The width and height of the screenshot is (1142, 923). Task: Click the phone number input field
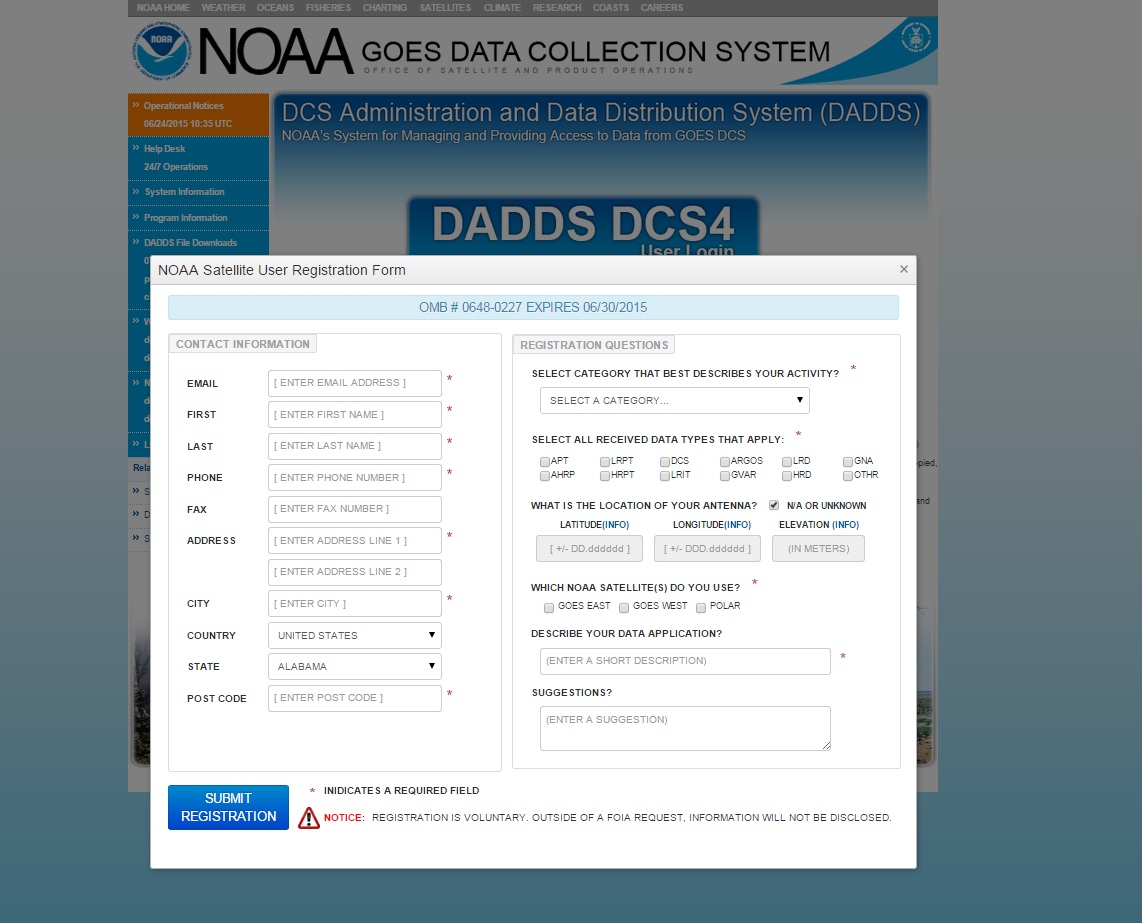click(355, 478)
